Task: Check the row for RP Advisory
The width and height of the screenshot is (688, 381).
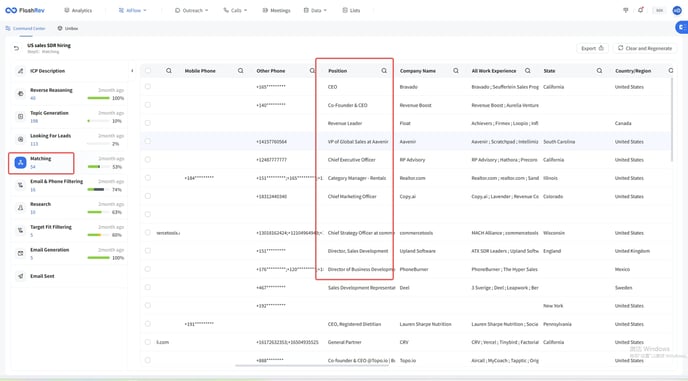Action: pyautogui.click(x=148, y=159)
